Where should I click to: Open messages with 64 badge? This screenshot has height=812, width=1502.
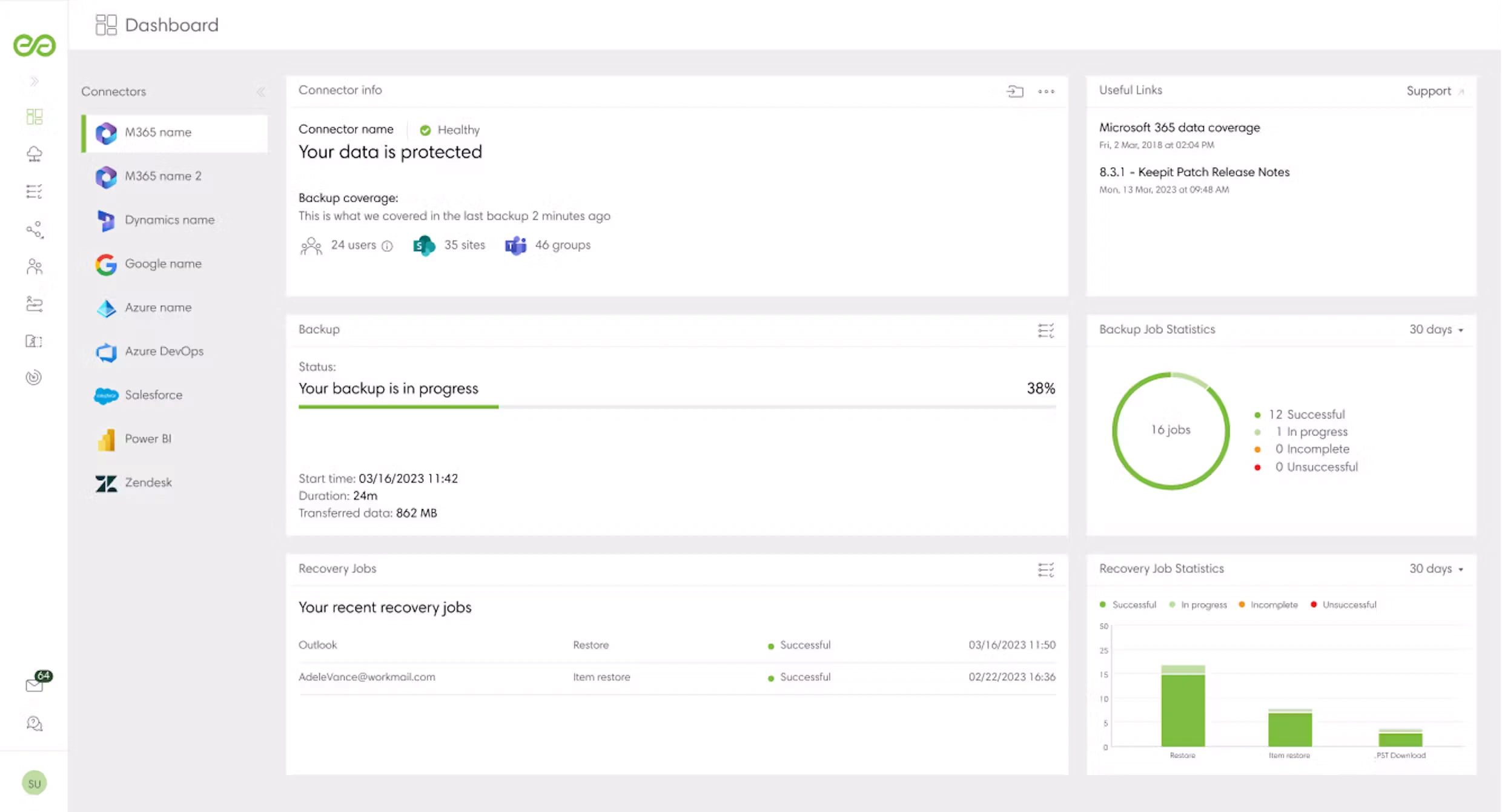(38, 682)
